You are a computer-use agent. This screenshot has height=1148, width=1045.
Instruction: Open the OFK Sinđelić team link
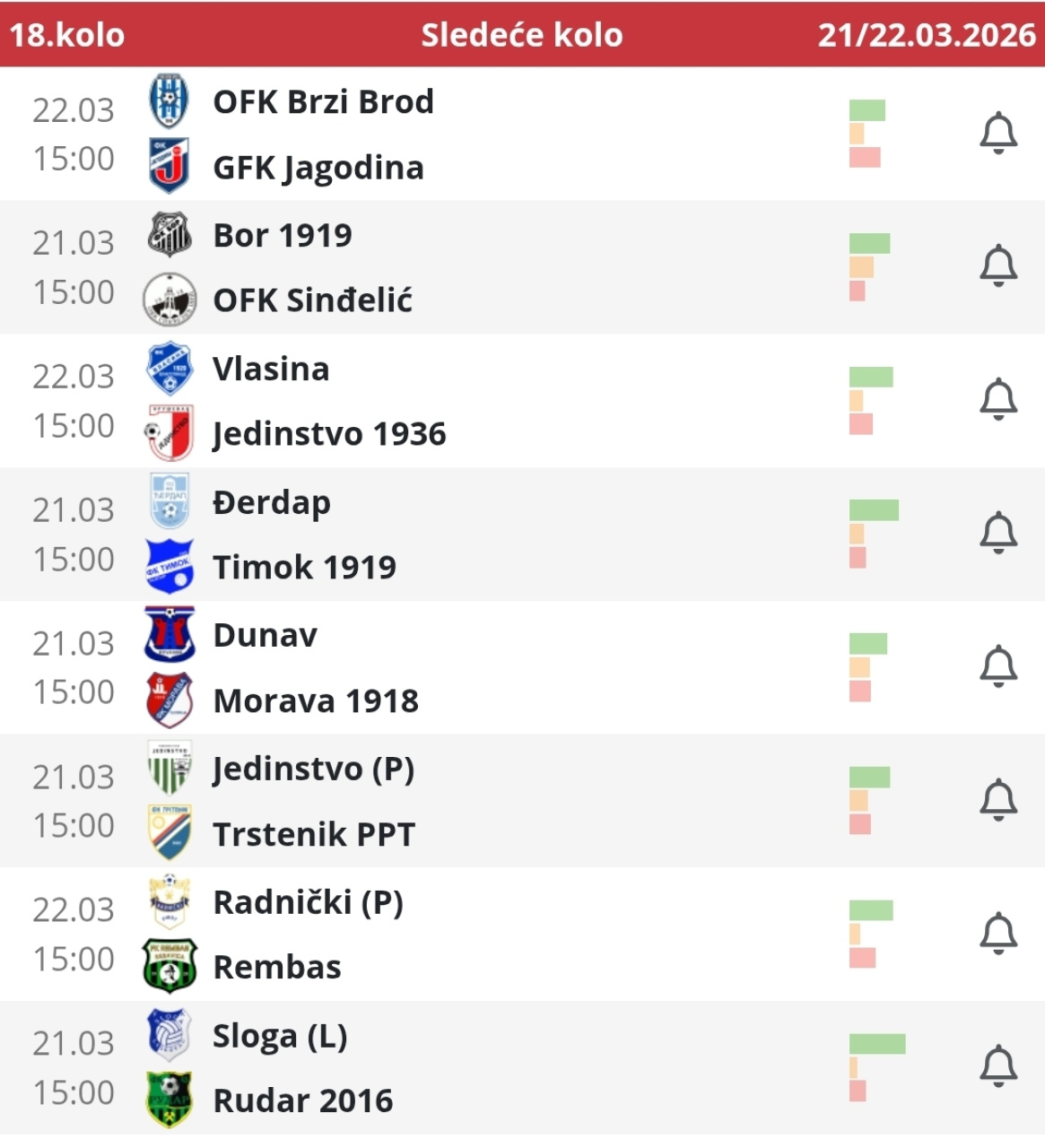312,300
